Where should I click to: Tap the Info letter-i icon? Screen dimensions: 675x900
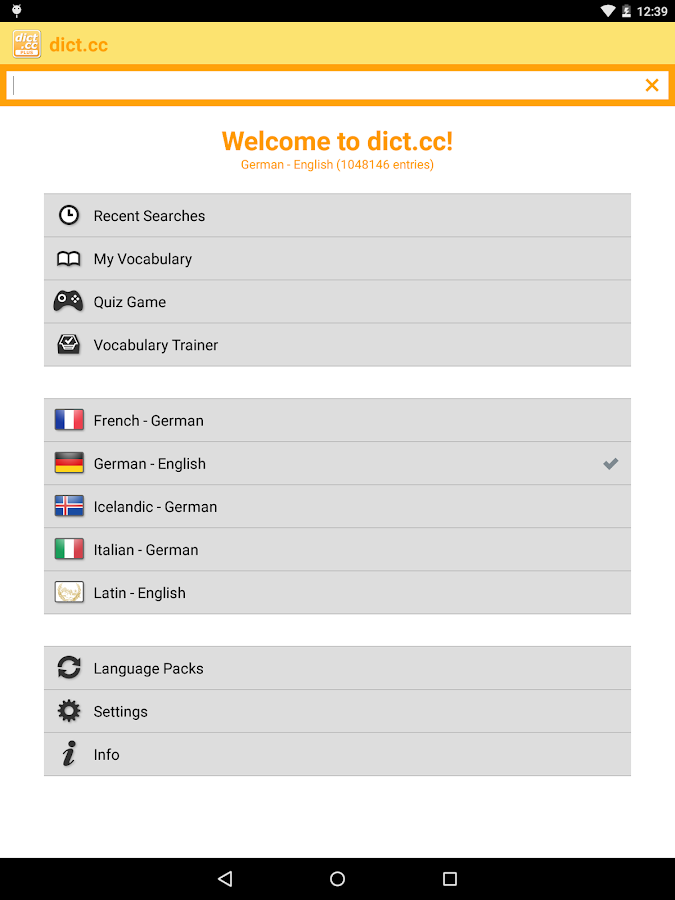pyautogui.click(x=69, y=755)
